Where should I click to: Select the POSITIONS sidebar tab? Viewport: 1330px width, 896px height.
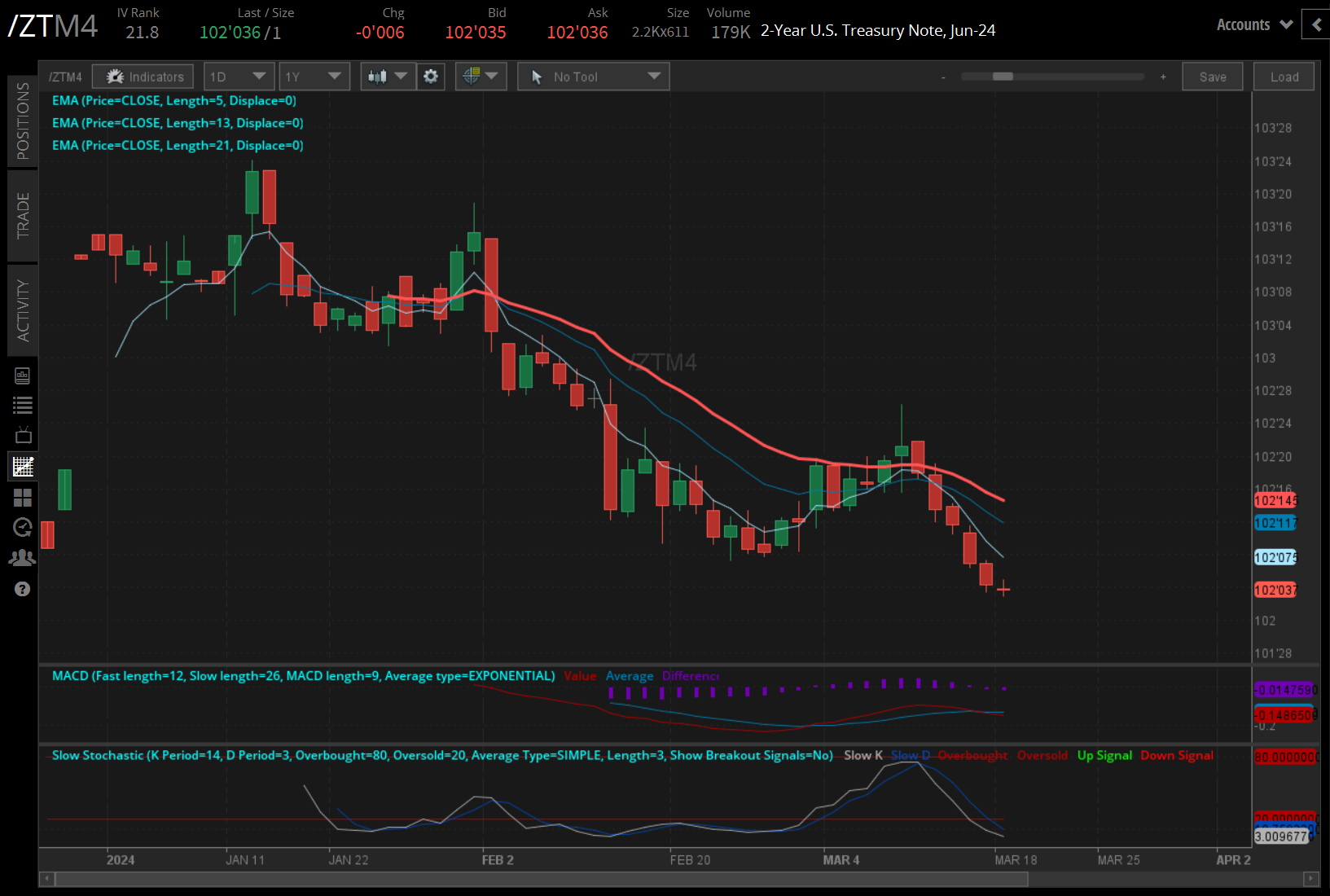23,121
